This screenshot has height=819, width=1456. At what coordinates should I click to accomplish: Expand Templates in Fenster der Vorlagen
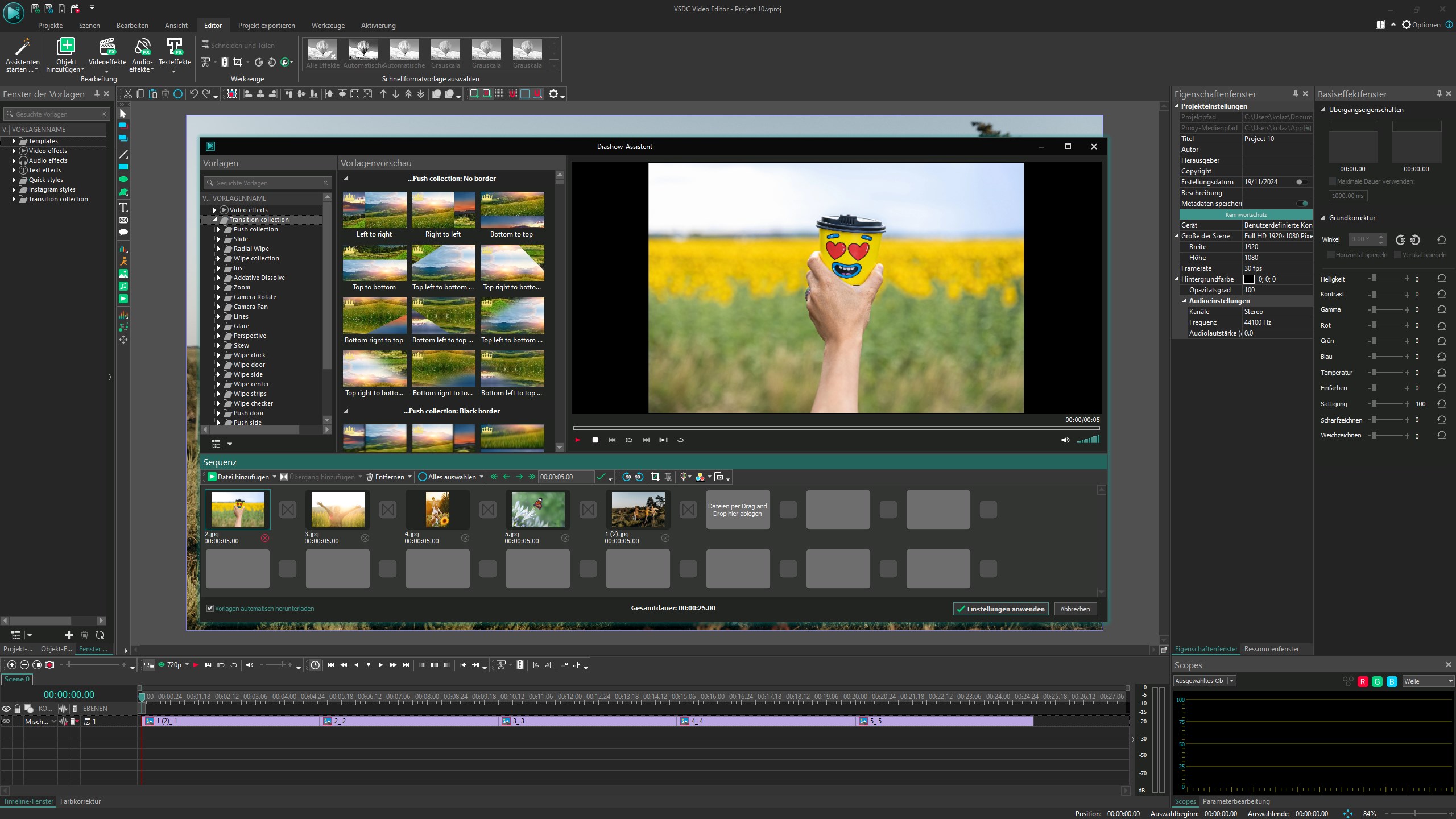tap(14, 141)
